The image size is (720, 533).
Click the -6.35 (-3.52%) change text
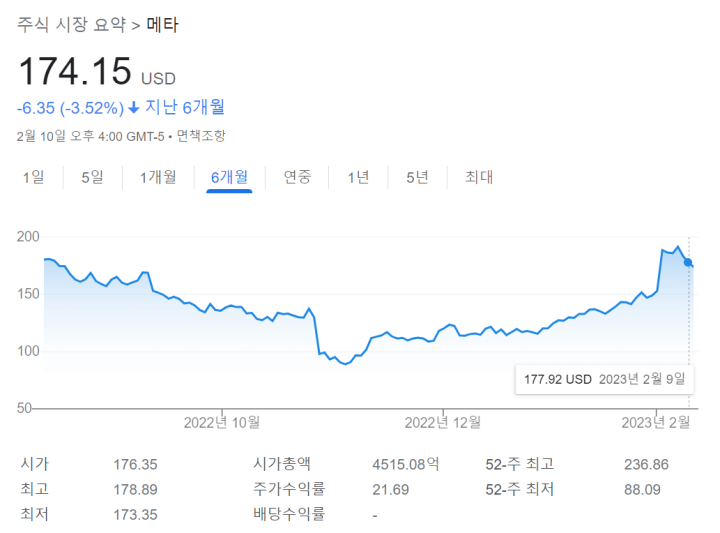tap(70, 108)
